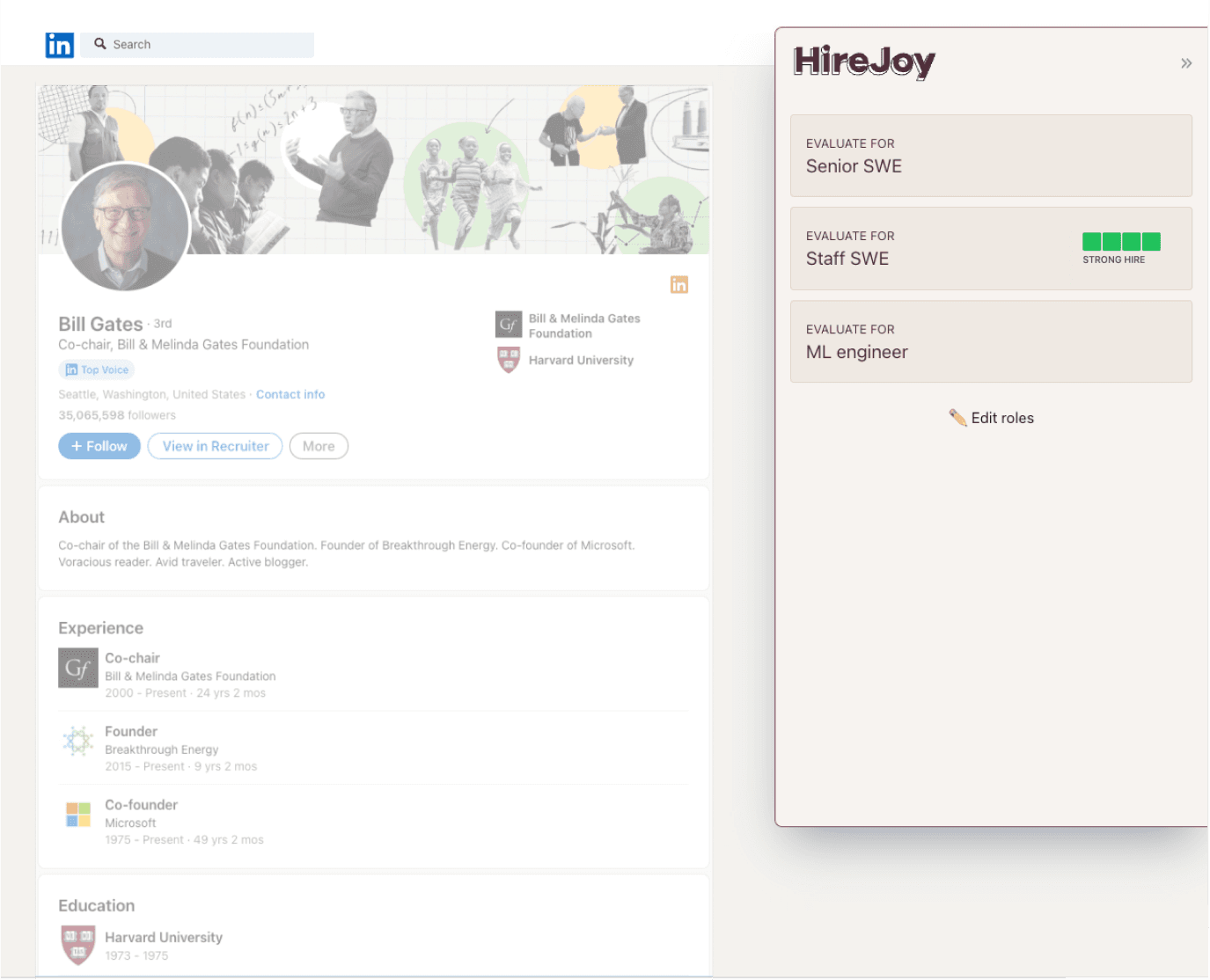This screenshot has width=1210, height=980.
Task: Click the Founder Breakthrough Energy entry
Action: pos(374,749)
